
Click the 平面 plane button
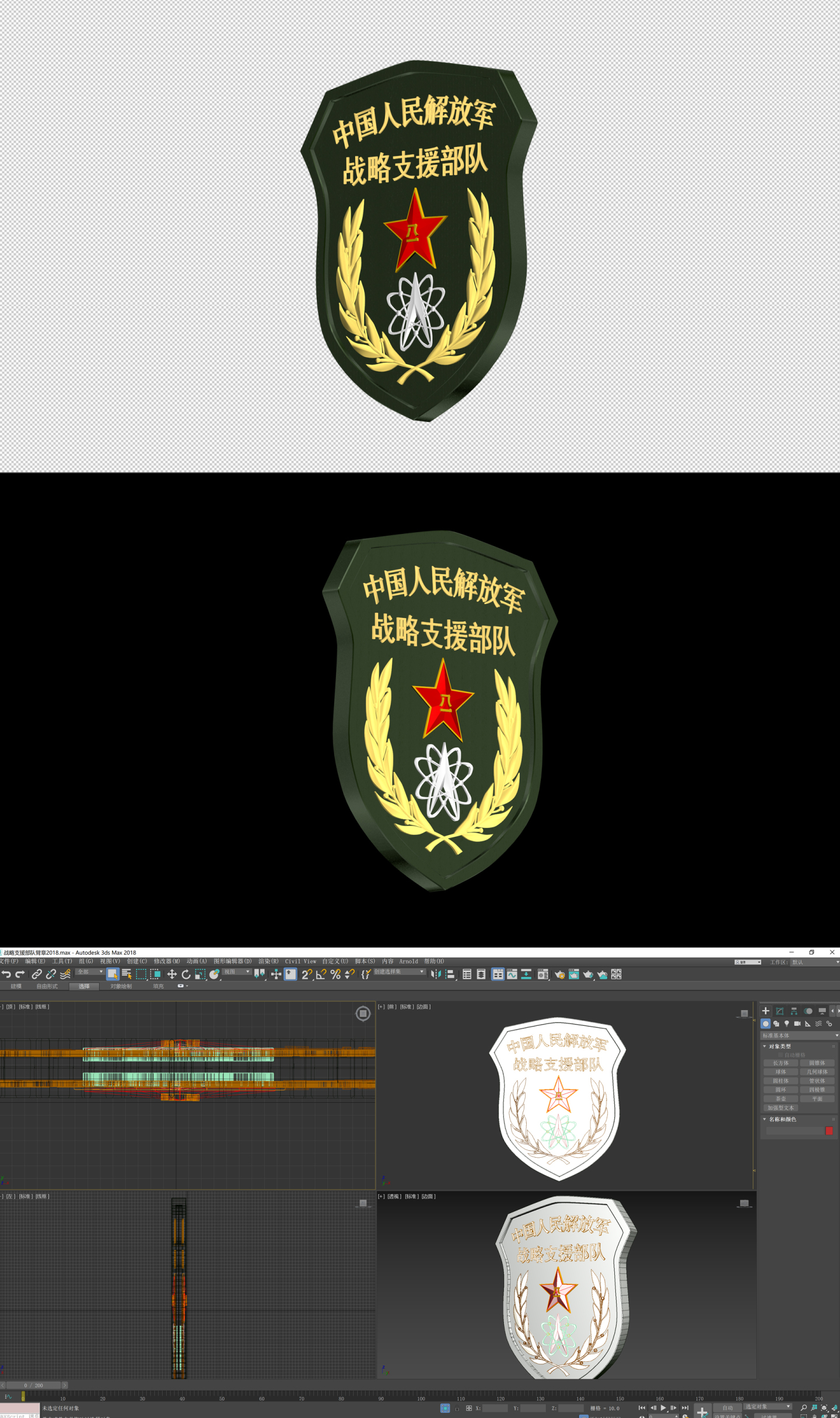[817, 1099]
